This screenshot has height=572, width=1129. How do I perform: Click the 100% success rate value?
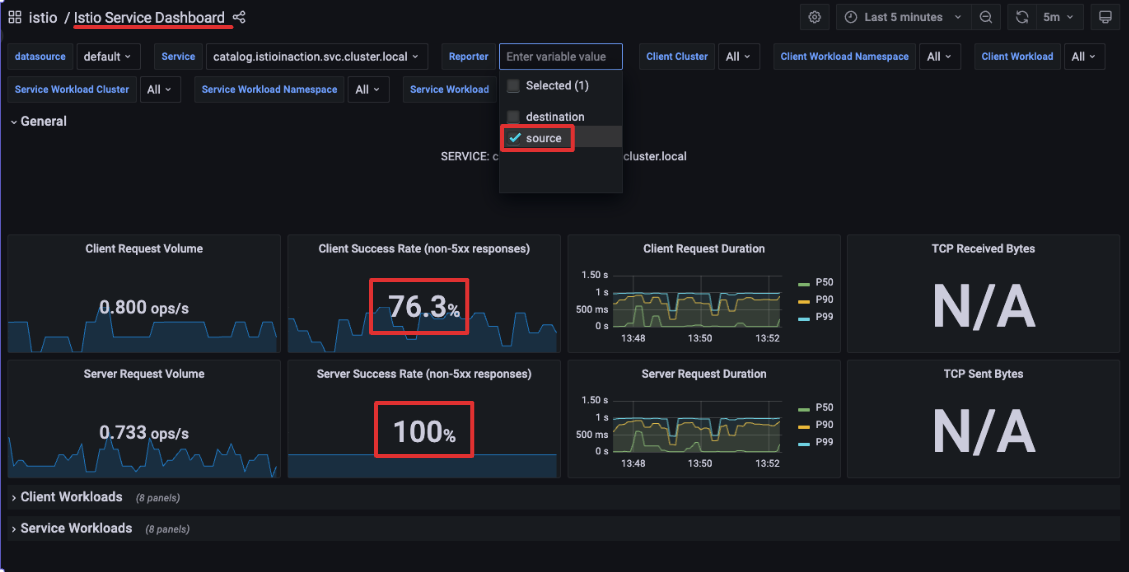(x=424, y=432)
